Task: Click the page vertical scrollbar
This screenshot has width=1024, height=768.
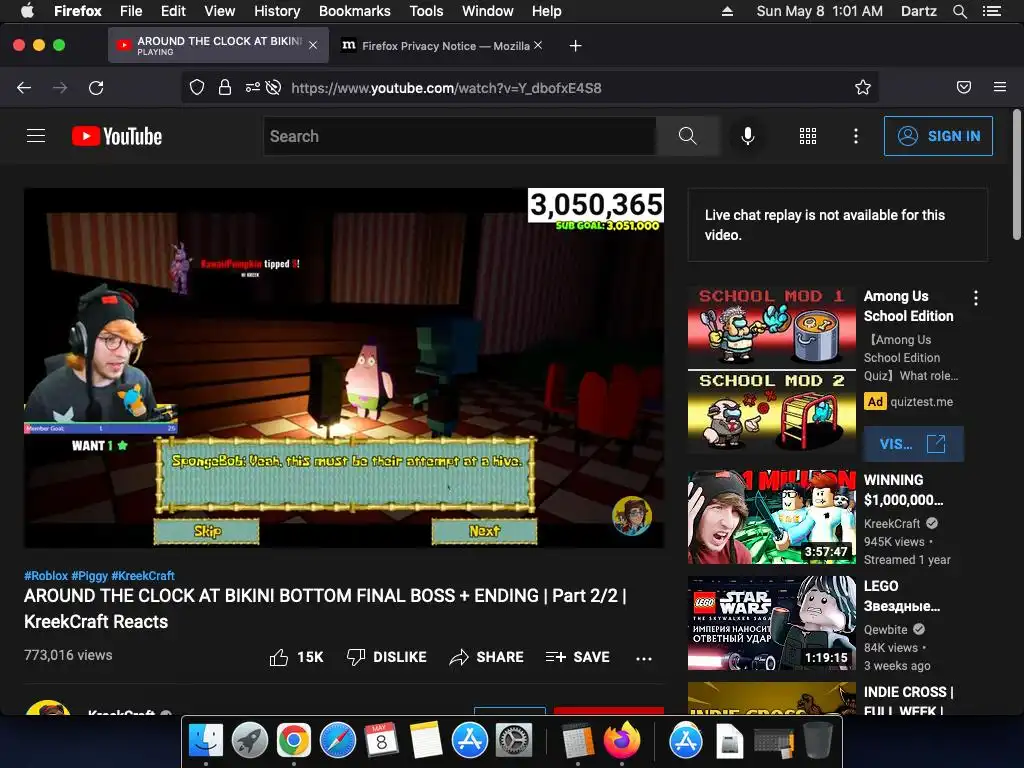Action: [x=1017, y=174]
